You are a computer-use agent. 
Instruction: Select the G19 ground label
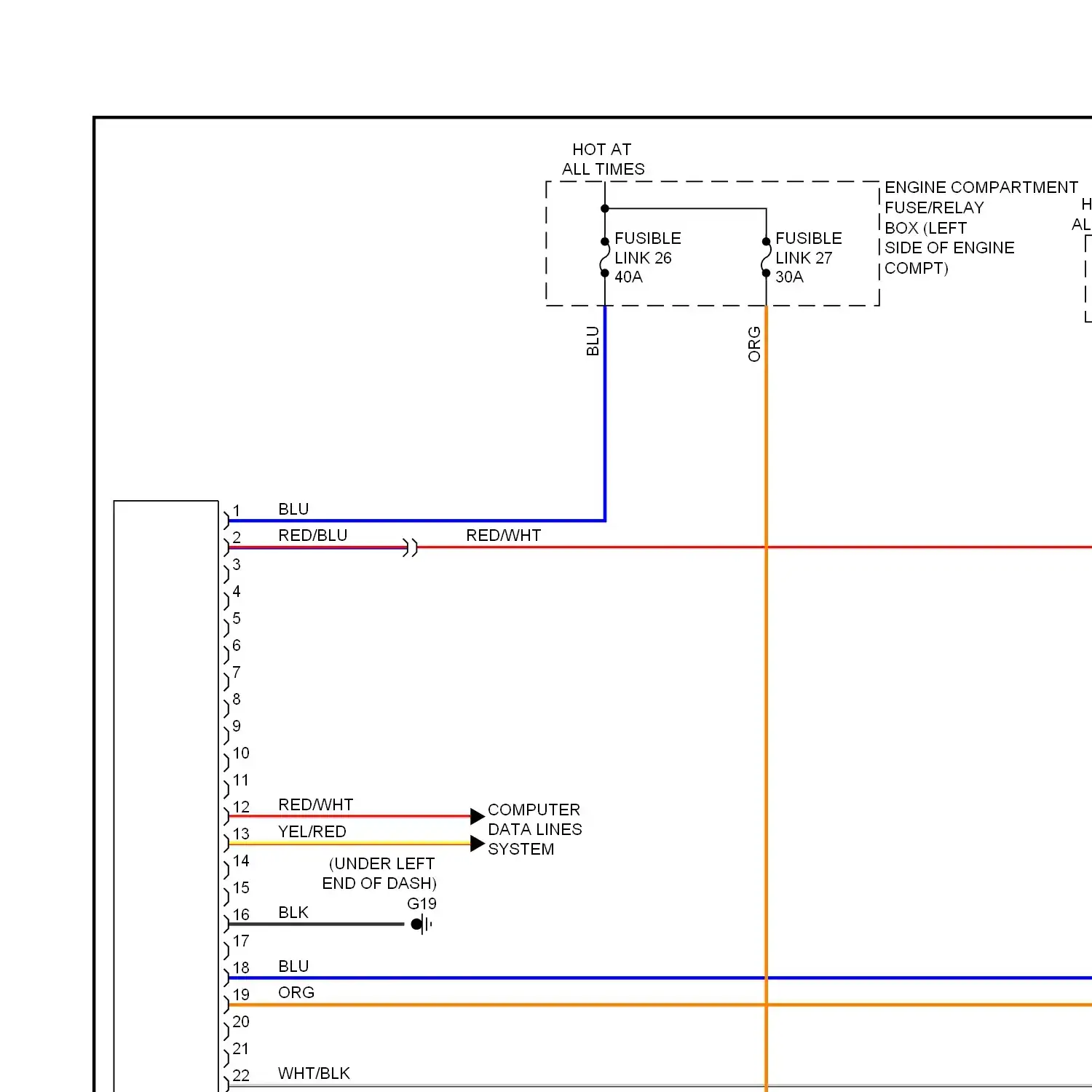pos(422,903)
